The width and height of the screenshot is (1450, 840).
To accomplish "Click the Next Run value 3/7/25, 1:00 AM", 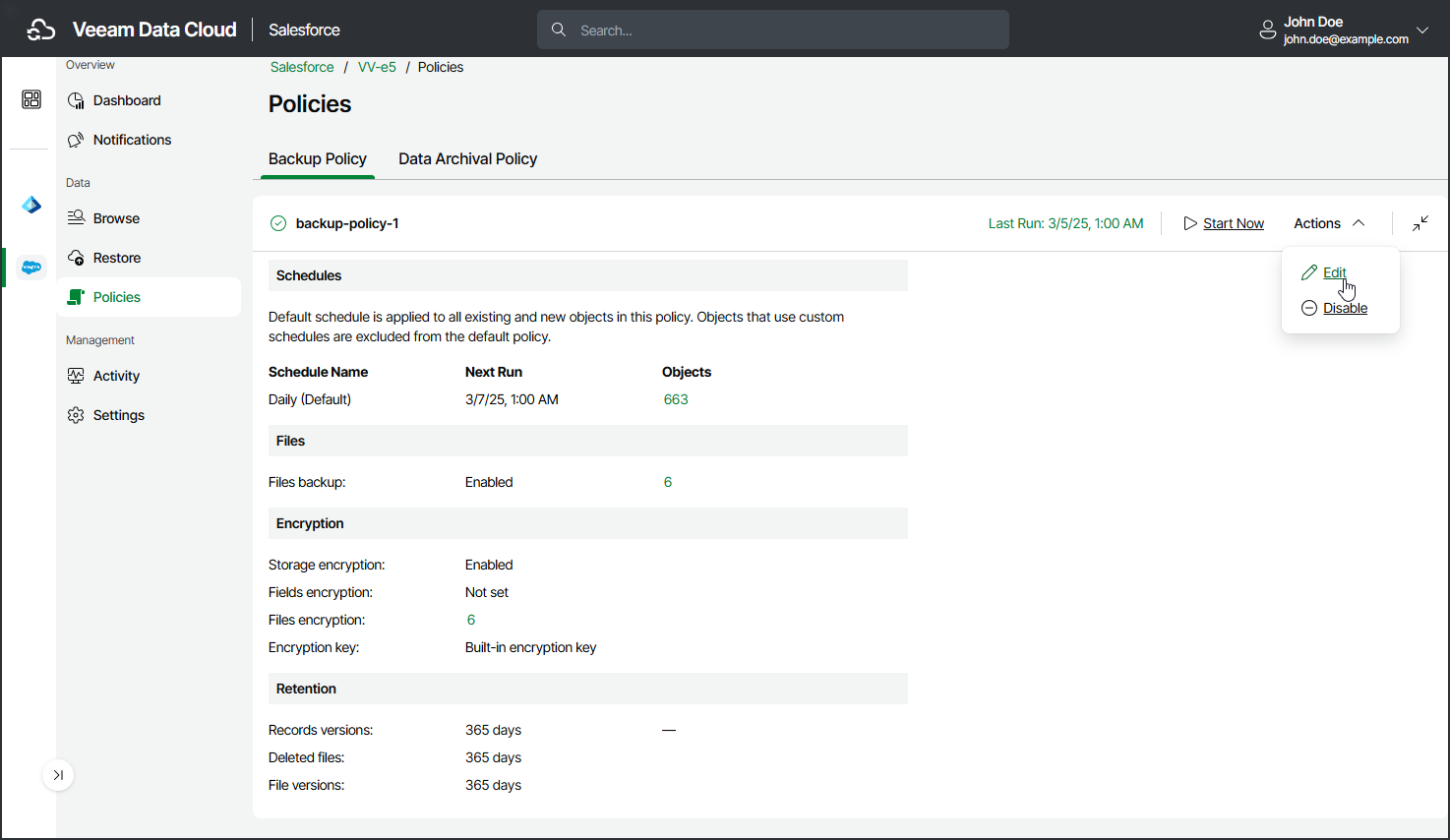I will coord(512,399).
